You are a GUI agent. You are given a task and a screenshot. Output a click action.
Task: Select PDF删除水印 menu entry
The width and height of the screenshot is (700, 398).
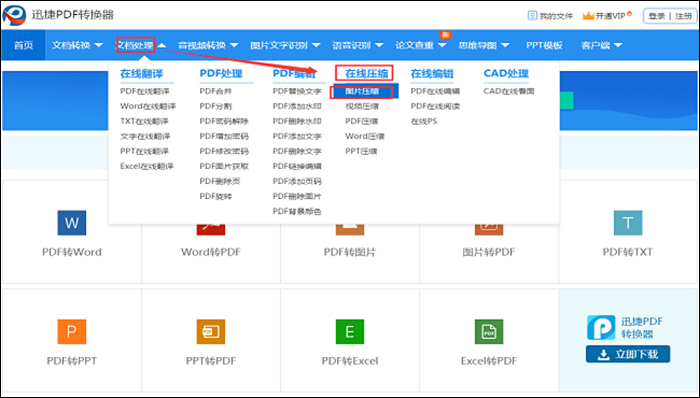297,121
